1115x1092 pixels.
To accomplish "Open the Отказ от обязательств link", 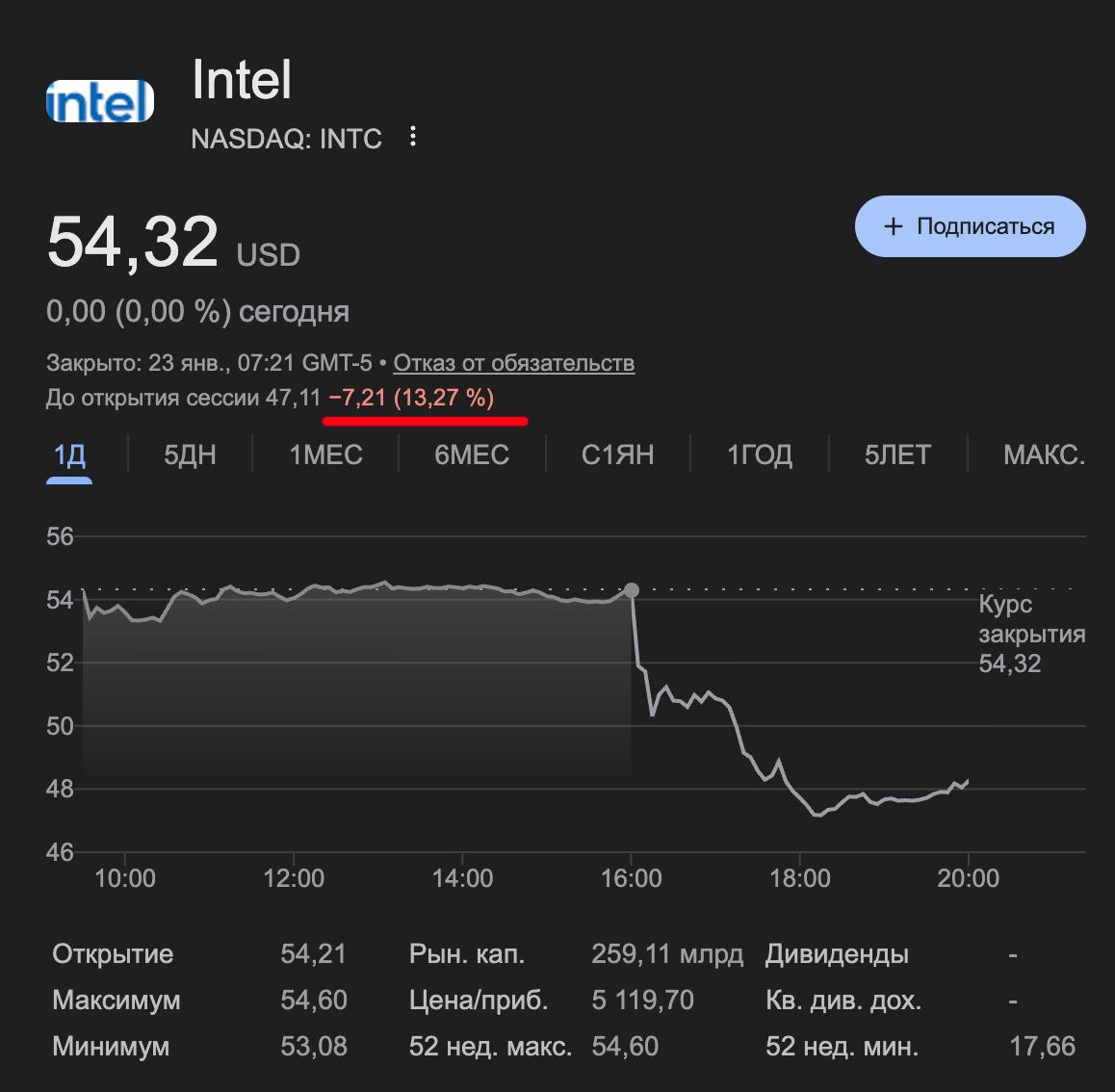I will pos(513,363).
